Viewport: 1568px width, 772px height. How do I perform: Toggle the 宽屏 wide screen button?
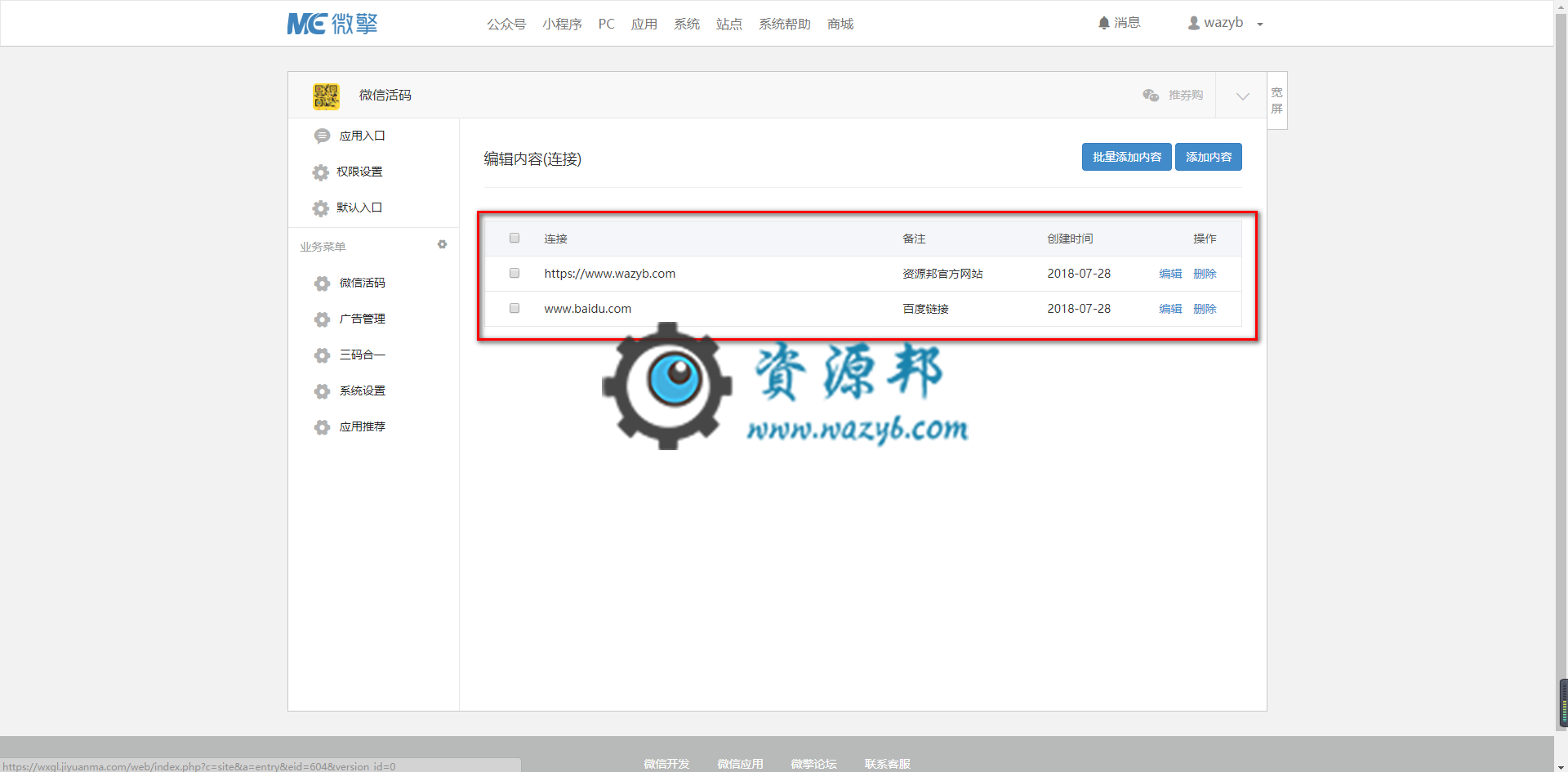click(x=1277, y=100)
